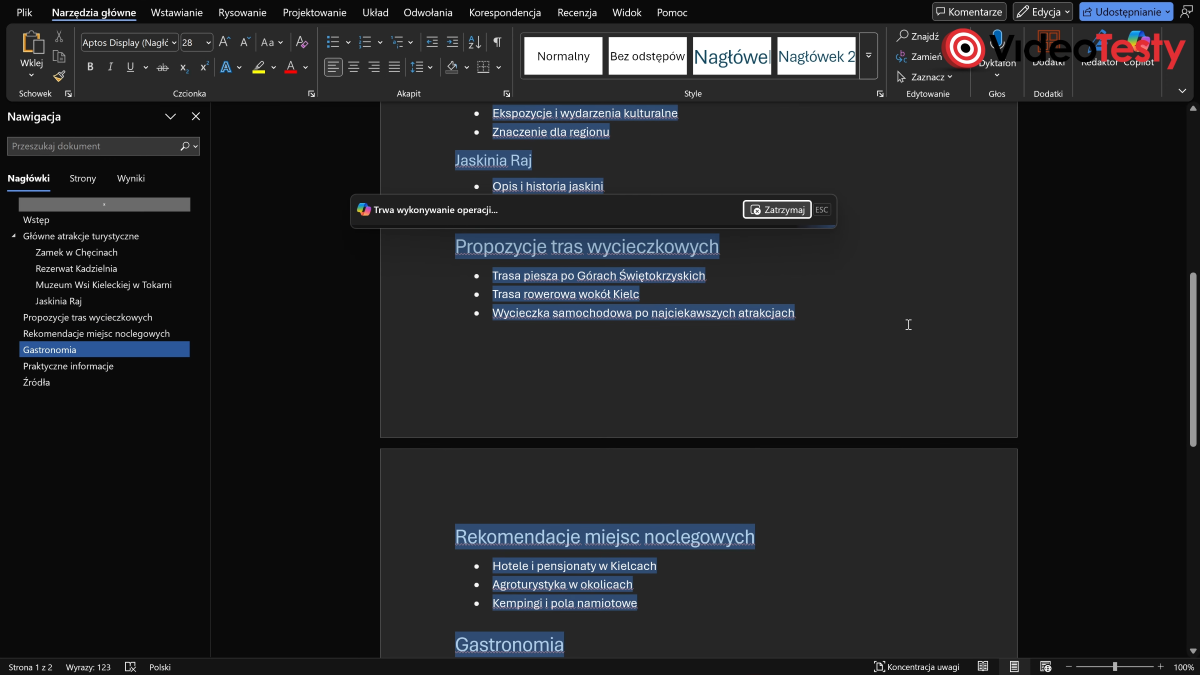
Task: Open Nawigacja pane options chevron
Action: [x=171, y=117]
